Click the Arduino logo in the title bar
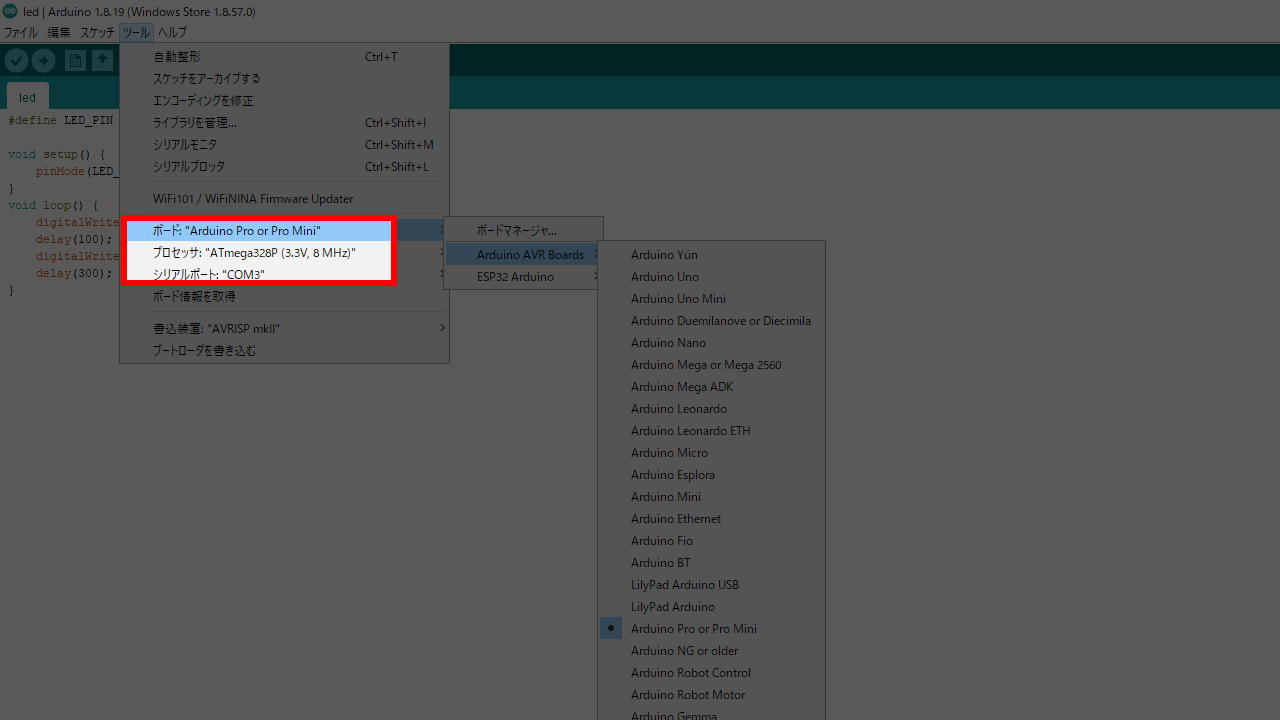 (x=10, y=12)
